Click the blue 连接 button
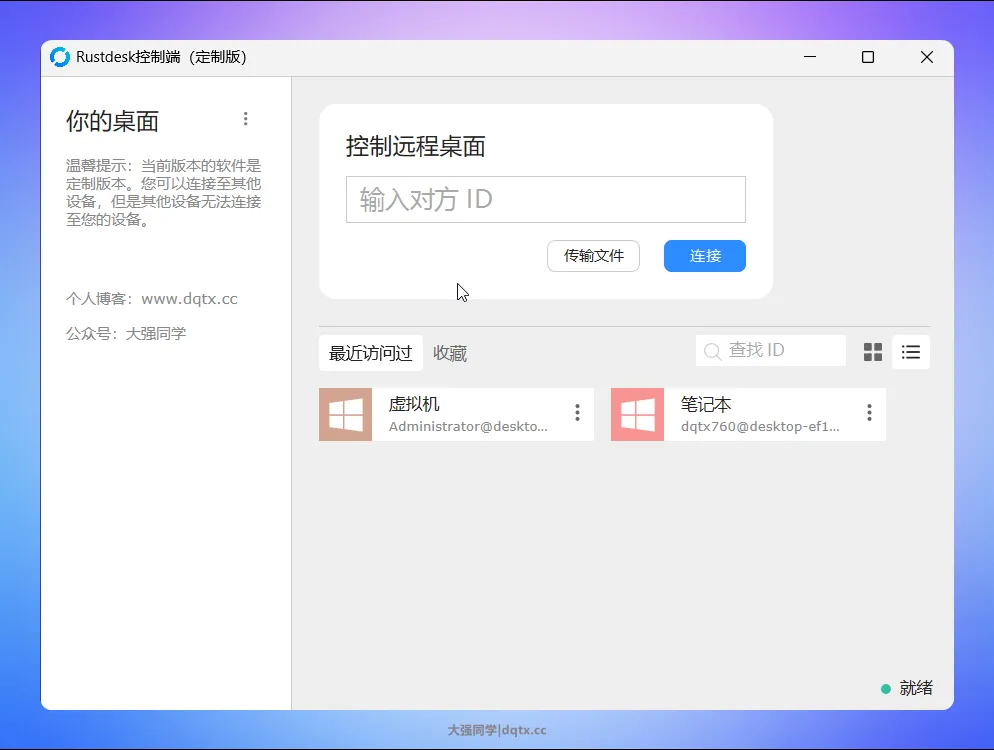The height and width of the screenshot is (750, 994). pyautogui.click(x=704, y=256)
